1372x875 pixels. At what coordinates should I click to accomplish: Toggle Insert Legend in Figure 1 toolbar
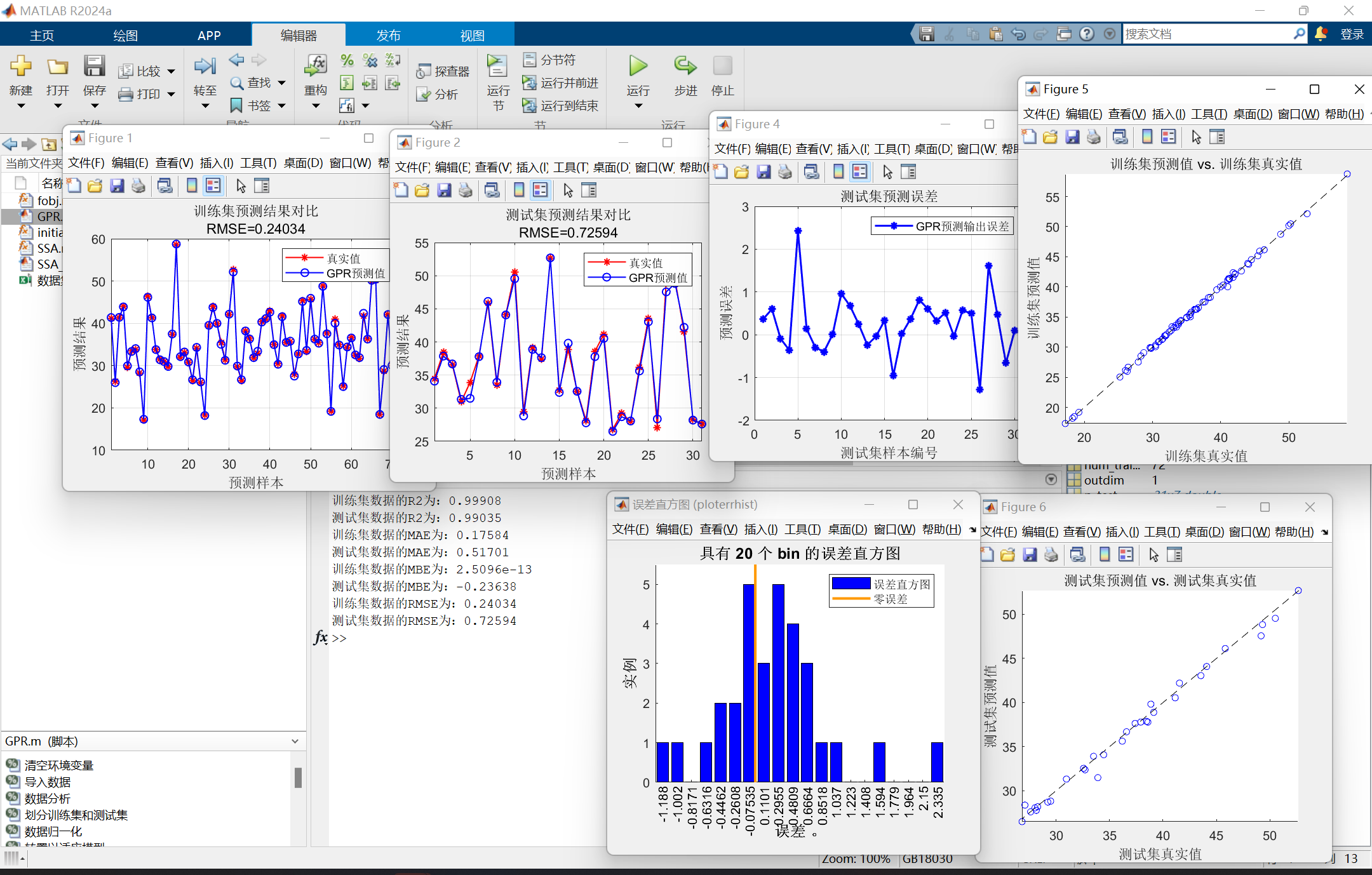click(213, 186)
